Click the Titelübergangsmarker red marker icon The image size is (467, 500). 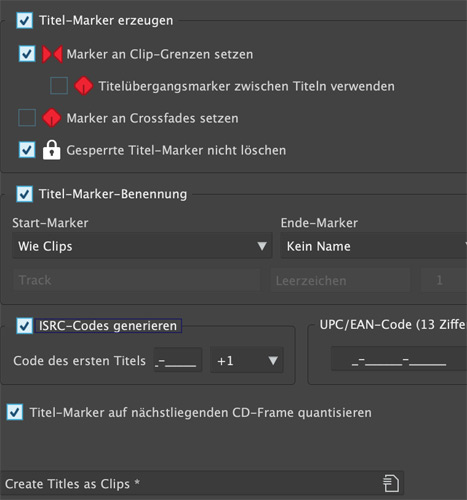click(83, 86)
